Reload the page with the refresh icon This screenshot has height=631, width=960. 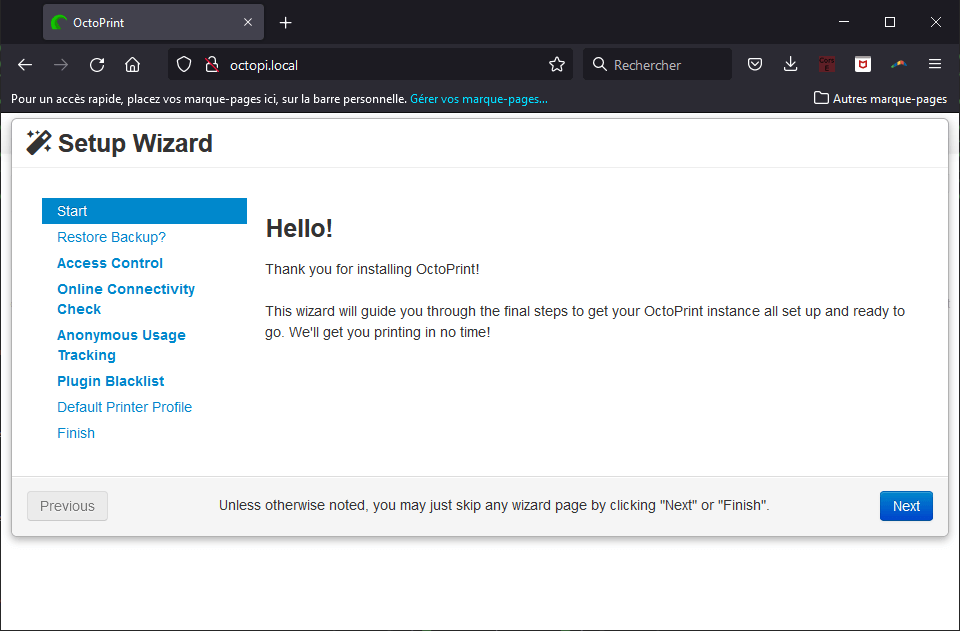(x=97, y=65)
